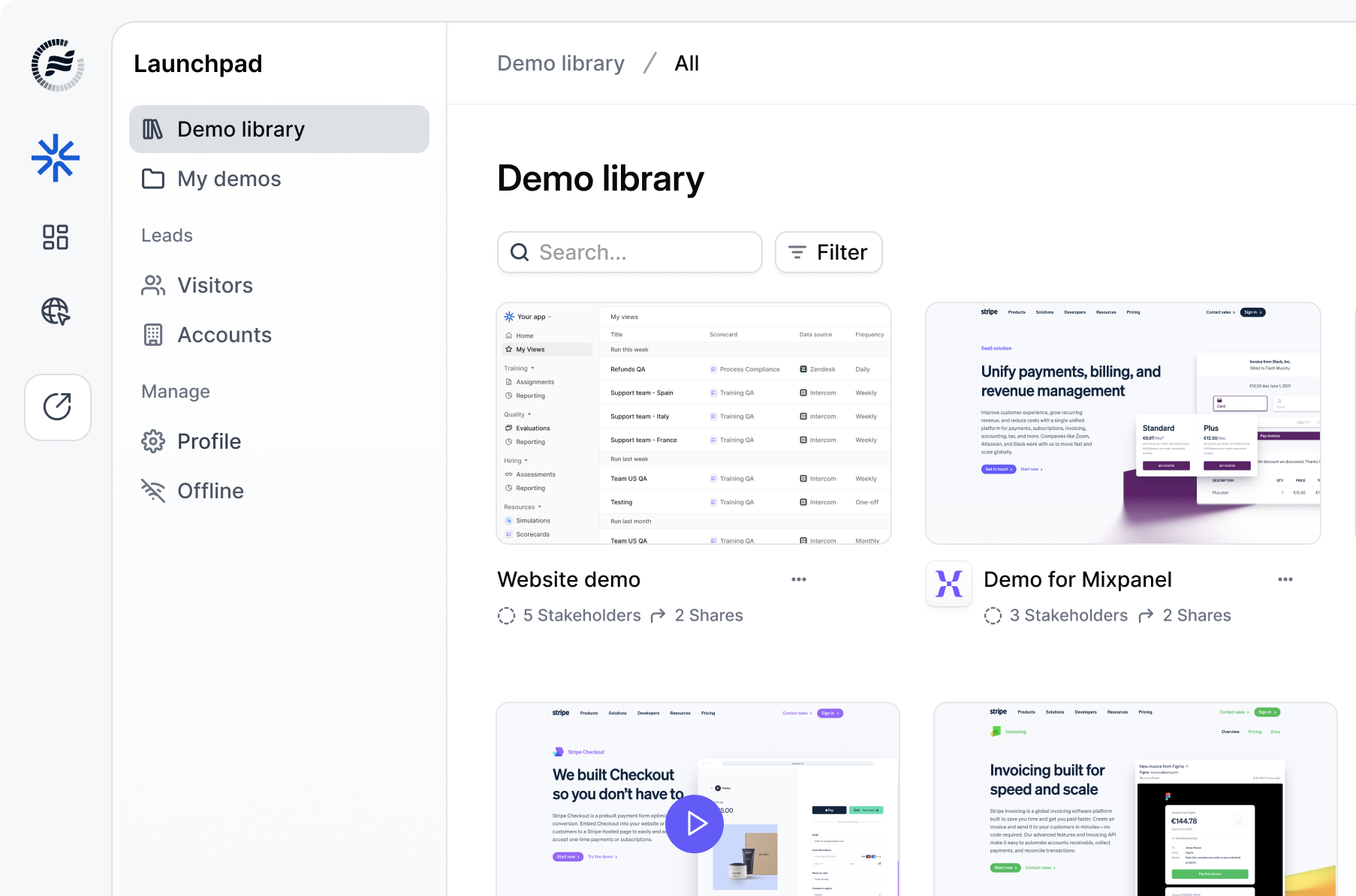Image resolution: width=1356 pixels, height=896 pixels.
Task: Play the Stripe Checkout demo video
Action: pyautogui.click(x=695, y=822)
